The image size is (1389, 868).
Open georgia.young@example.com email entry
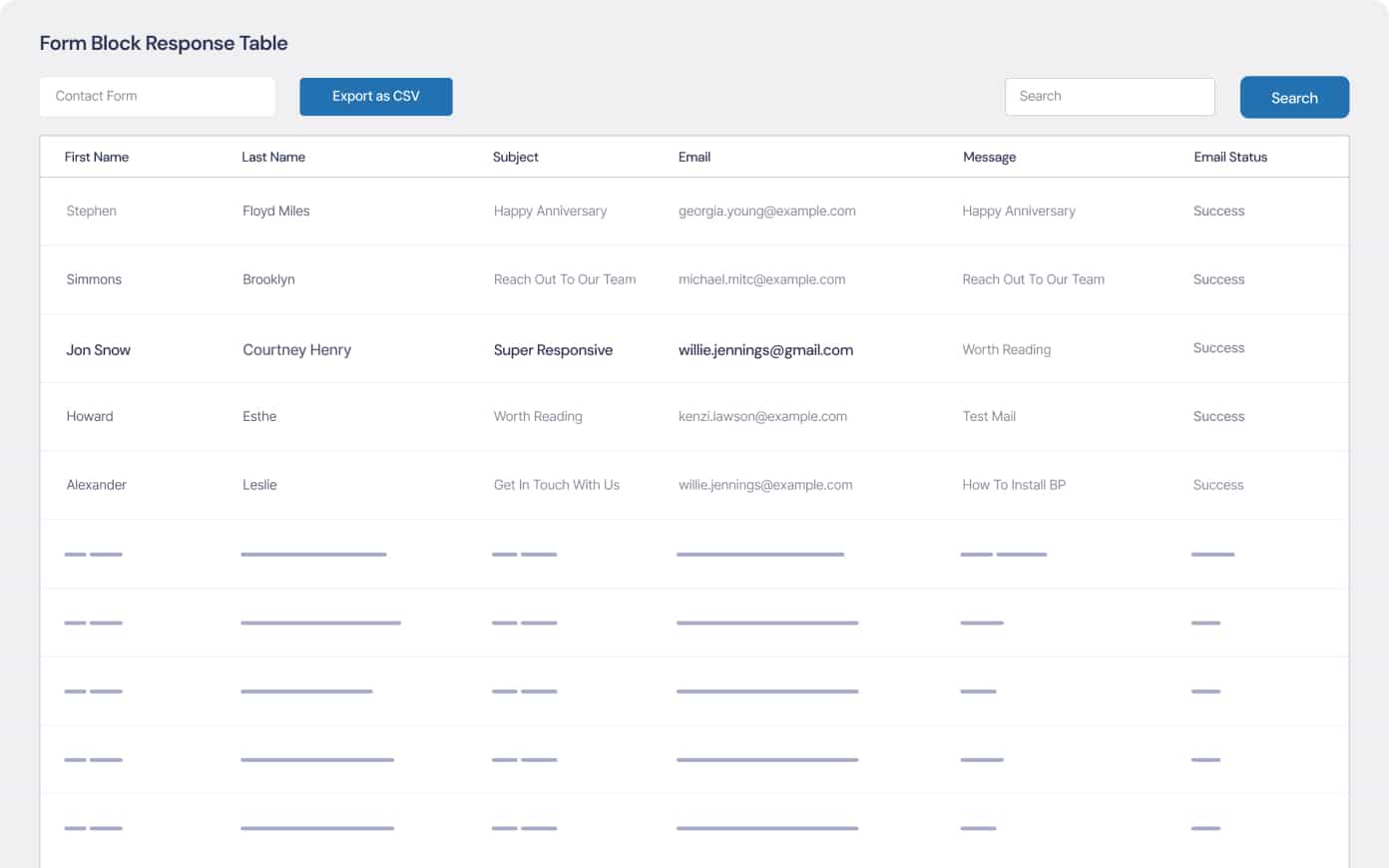pos(767,212)
